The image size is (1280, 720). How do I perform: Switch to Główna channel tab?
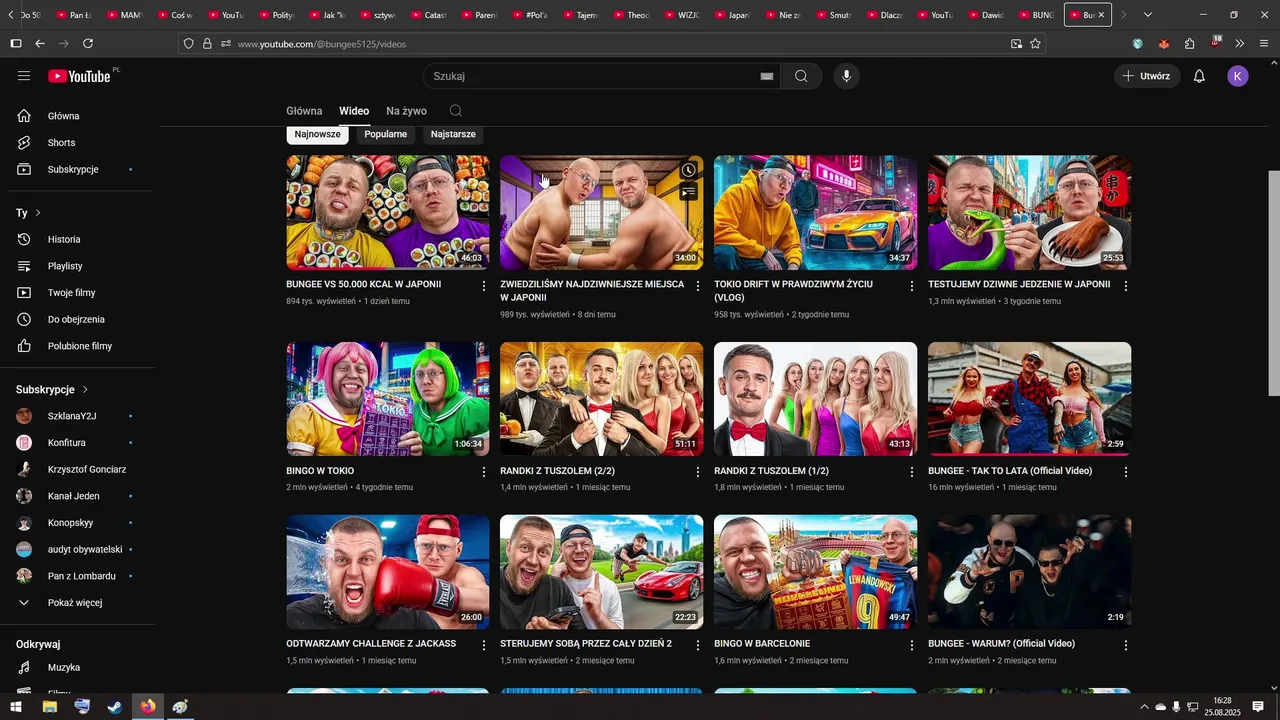click(304, 111)
